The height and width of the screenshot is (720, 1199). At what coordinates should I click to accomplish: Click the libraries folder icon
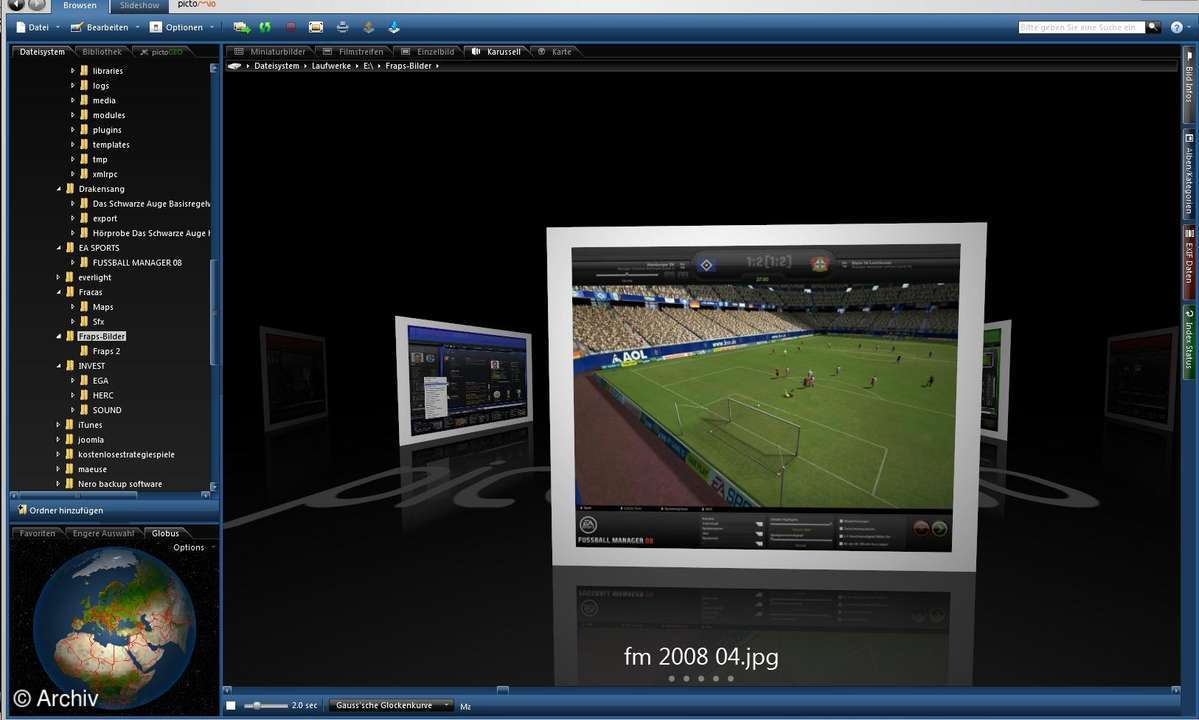pyautogui.click(x=84, y=70)
